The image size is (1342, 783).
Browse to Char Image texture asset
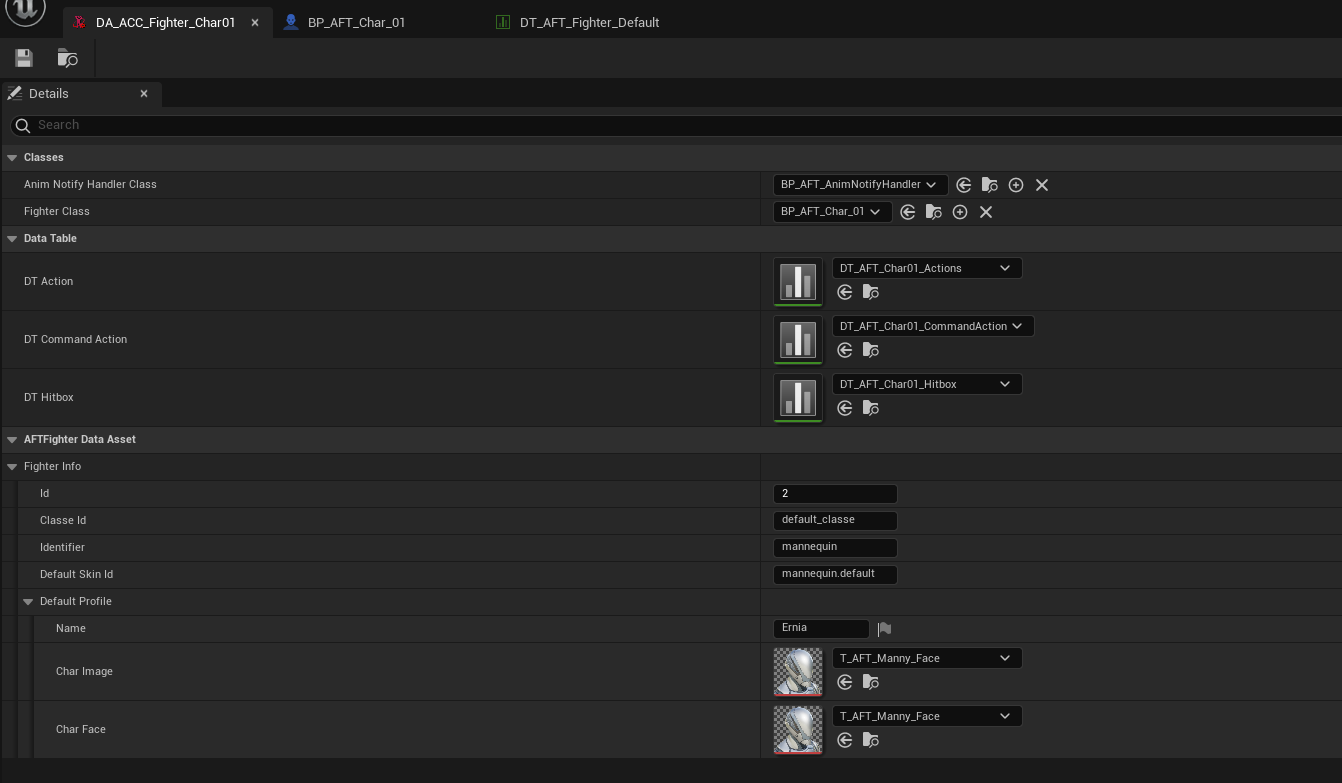click(871, 683)
